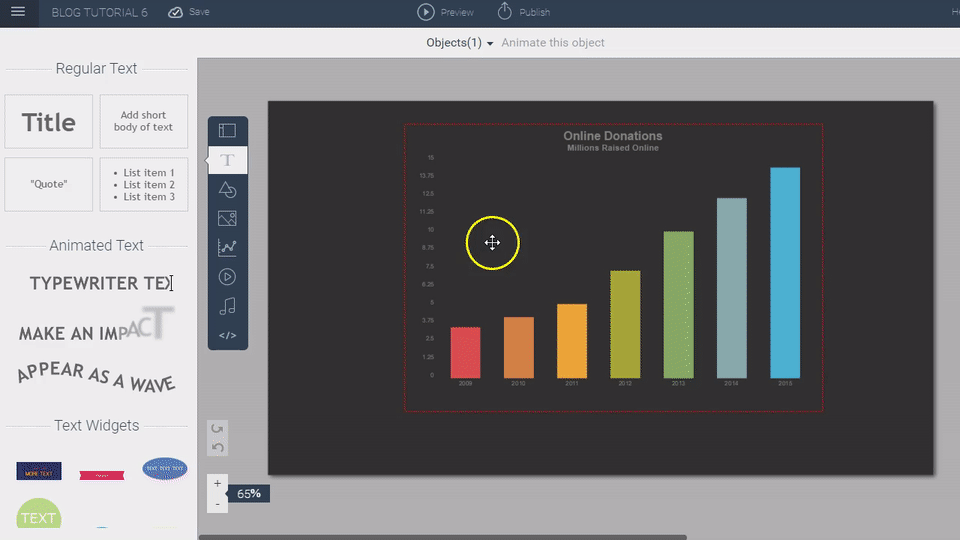Click the Text Widgets section heading
Image resolution: width=960 pixels, height=540 pixels.
[96, 426]
